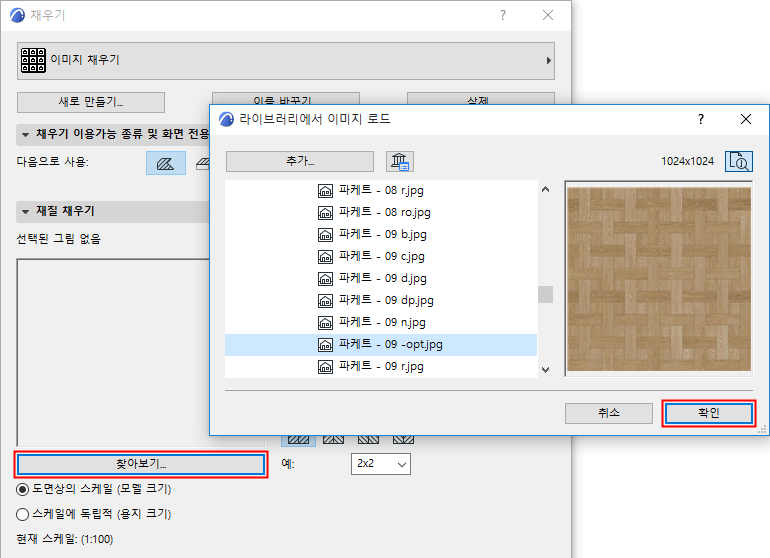Image resolution: width=770 pixels, height=558 pixels.
Task: Collapse the 재질 채우기 section
Action: click(25, 212)
